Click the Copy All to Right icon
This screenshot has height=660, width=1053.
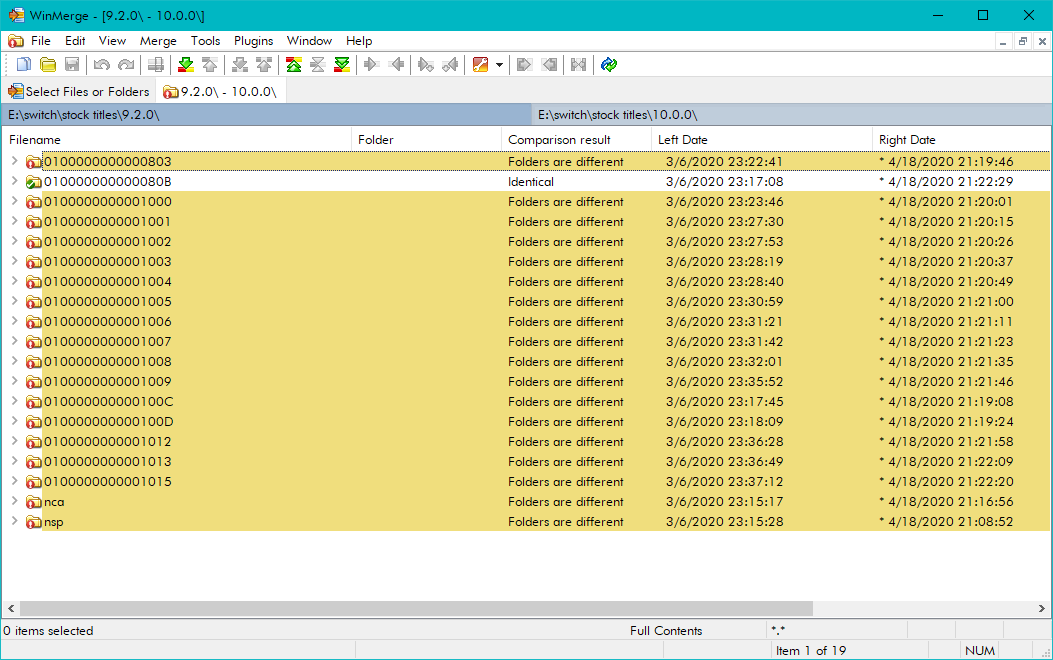(x=524, y=64)
